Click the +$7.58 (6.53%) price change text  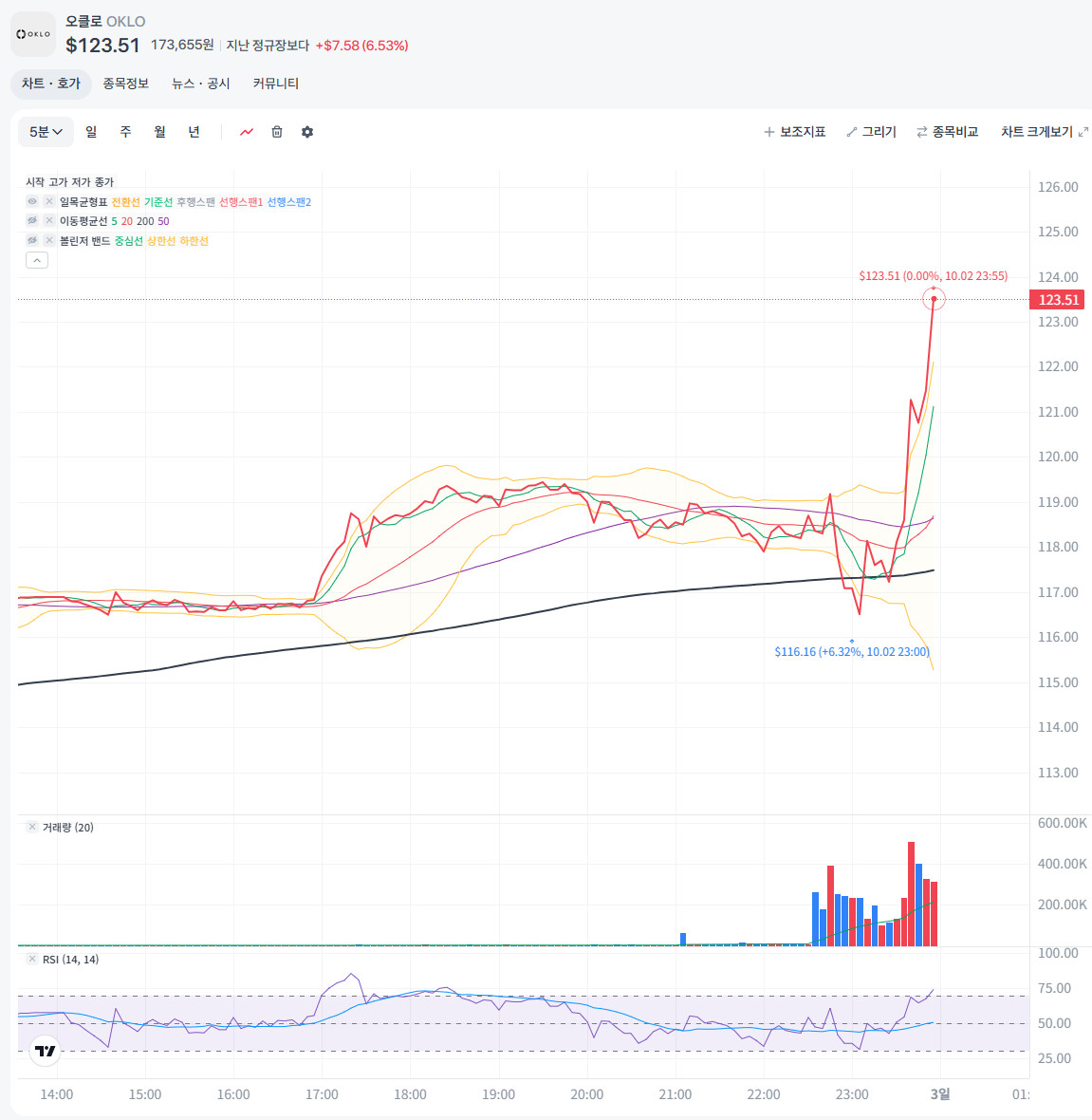(362, 46)
